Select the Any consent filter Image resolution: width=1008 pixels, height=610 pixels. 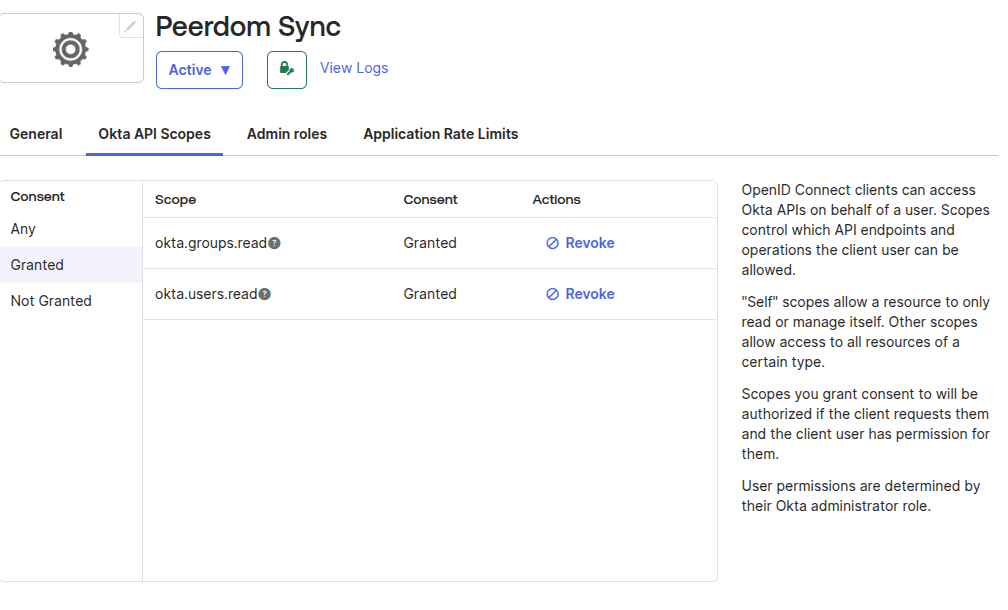coord(23,229)
